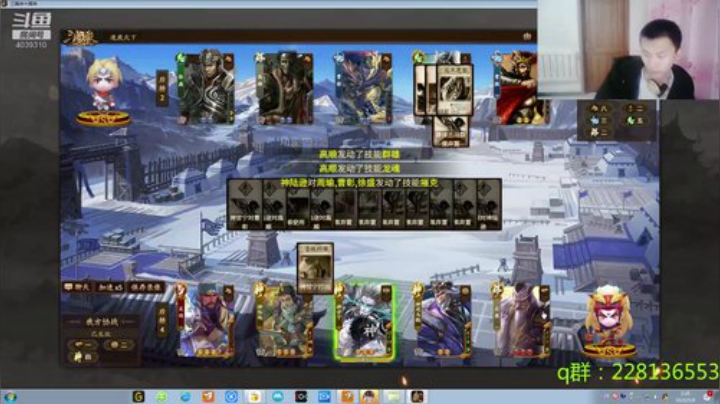Click the message 高顺发动了技能群雄
This screenshot has height=404, width=720.
pyautogui.click(x=359, y=155)
